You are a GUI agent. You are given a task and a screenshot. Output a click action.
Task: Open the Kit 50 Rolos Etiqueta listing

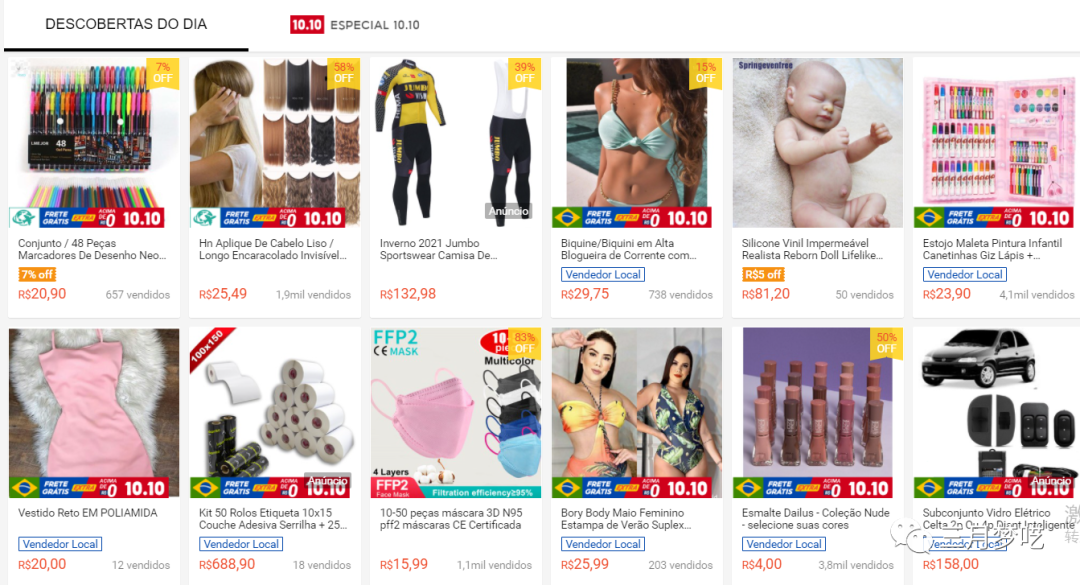(x=273, y=519)
